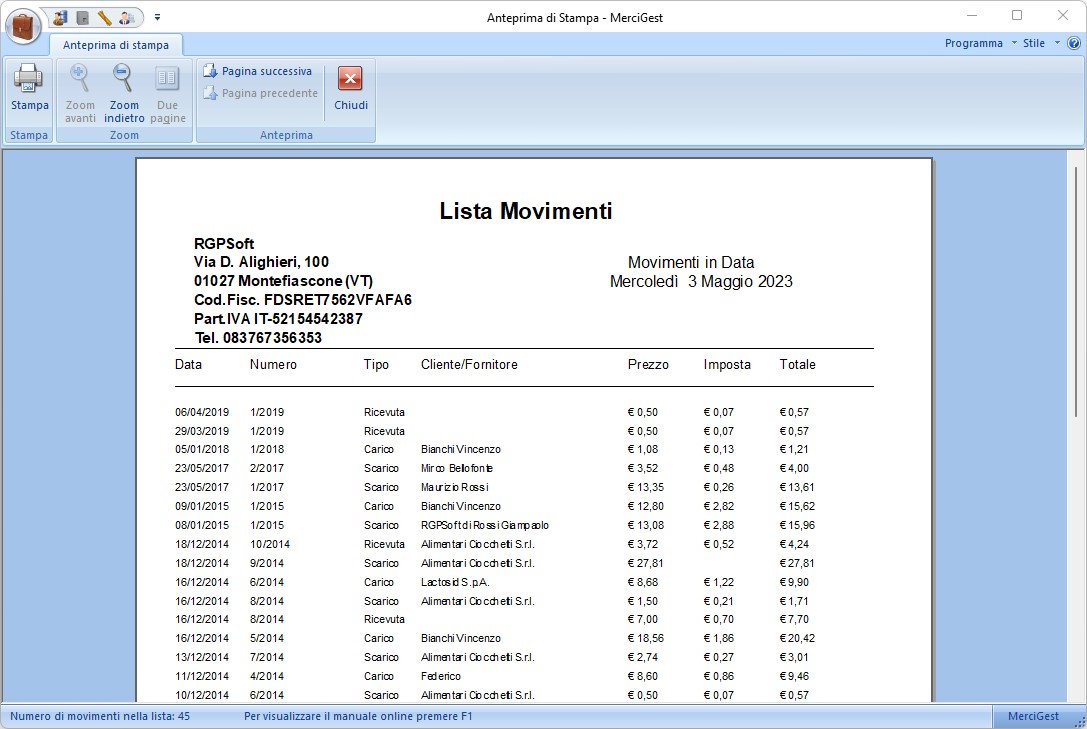Open the MerciGest briefcase application menu
Viewport: 1087px width, 729px height.
[24, 26]
